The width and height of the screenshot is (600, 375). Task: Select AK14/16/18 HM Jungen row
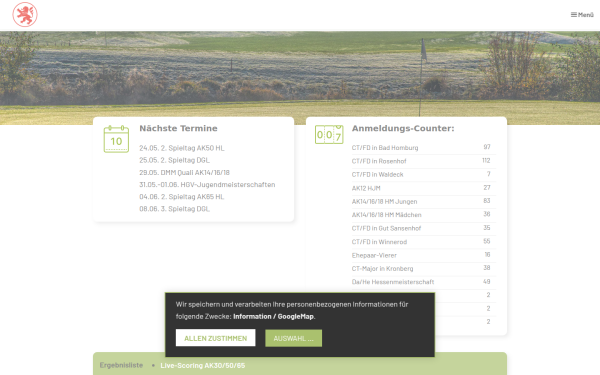coord(424,202)
